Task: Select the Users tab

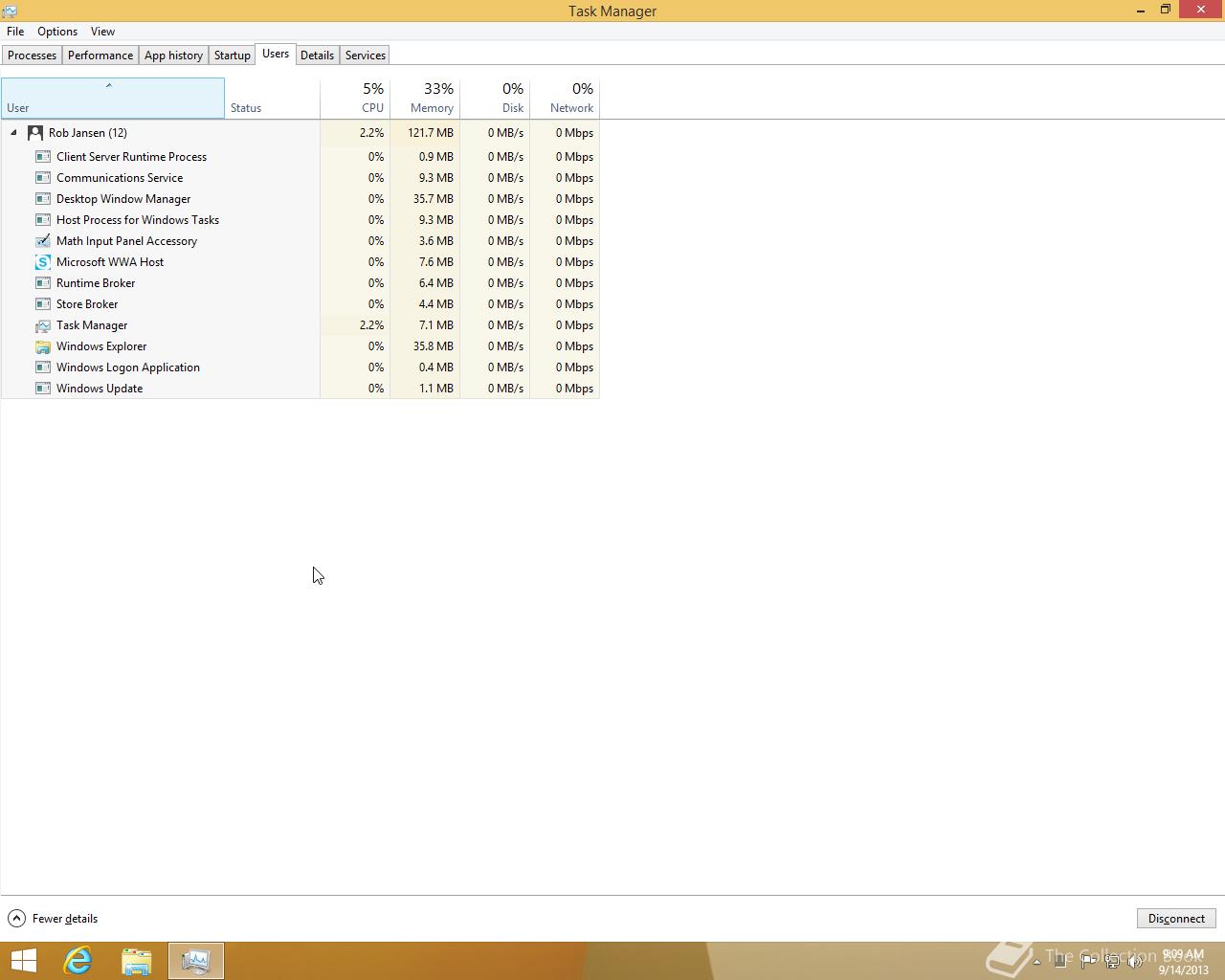Action: 276,54
